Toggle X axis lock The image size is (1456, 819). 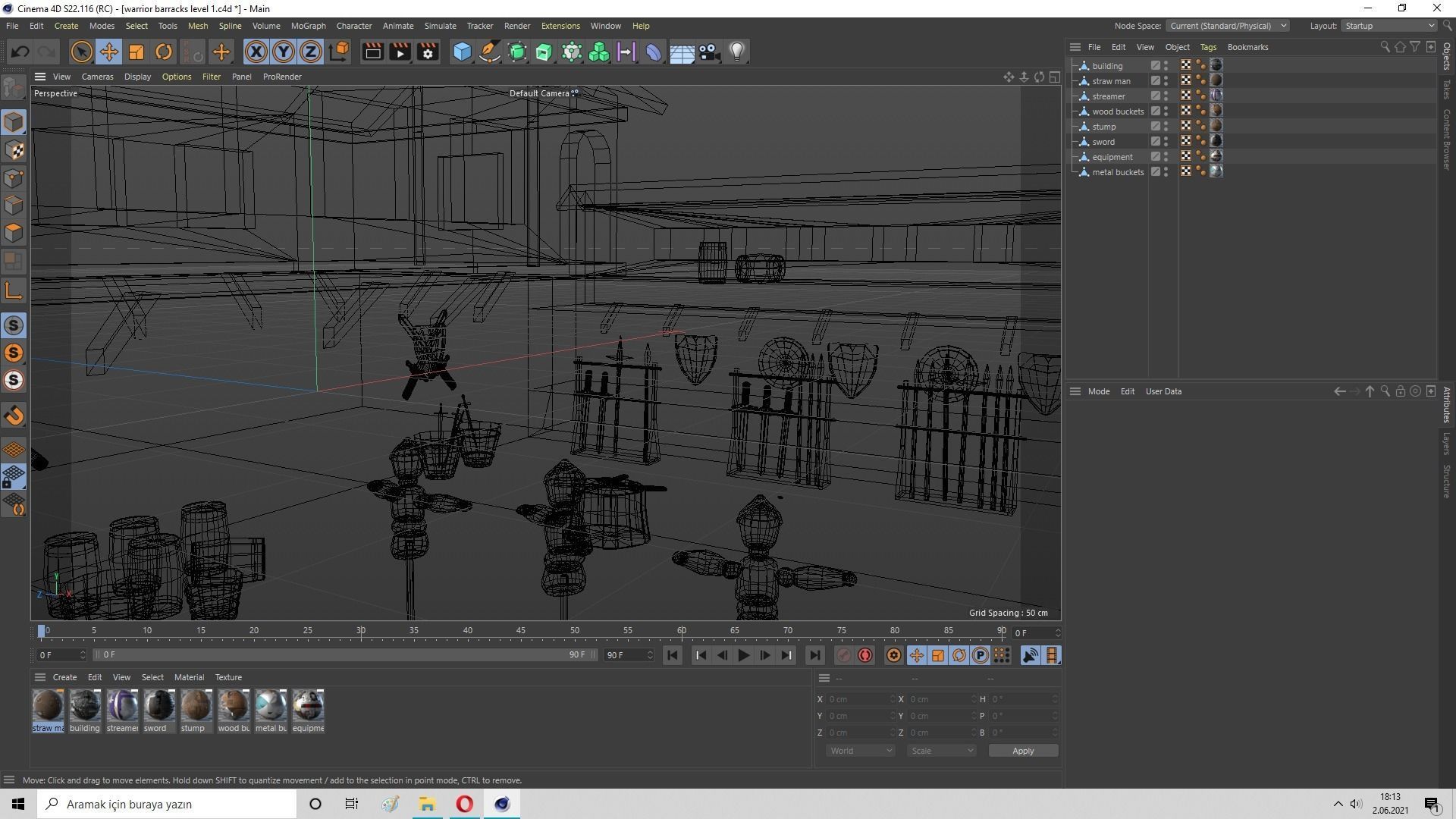coord(256,52)
